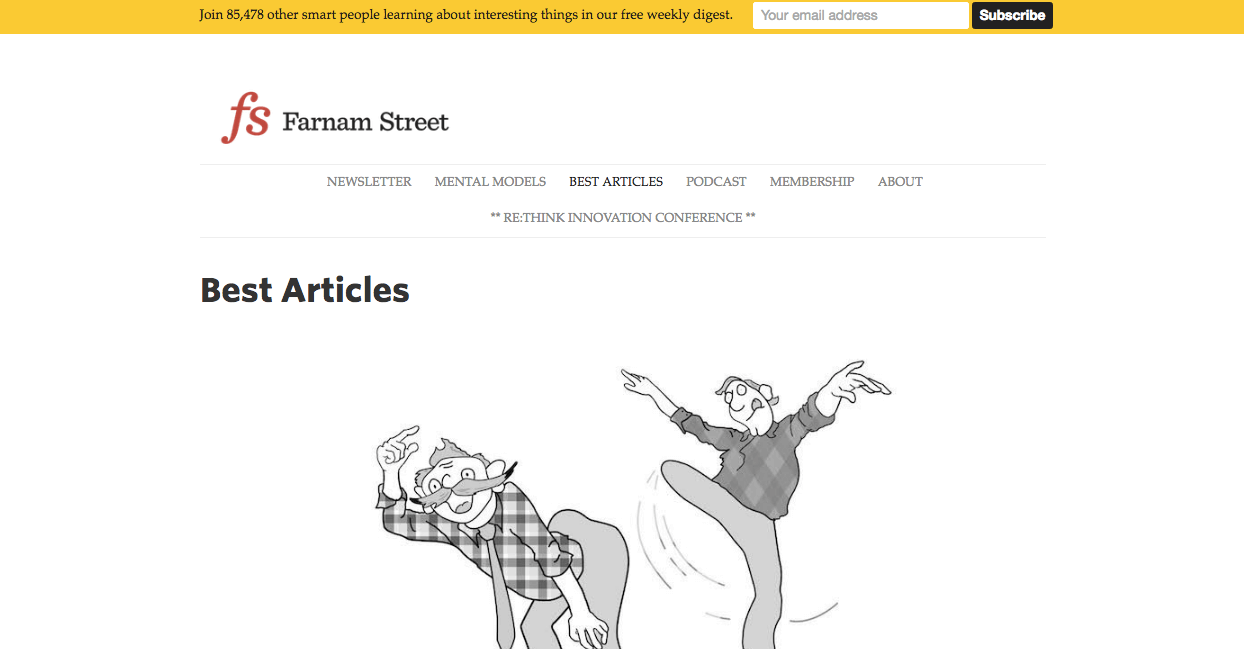Click the 'Best Articles' page heading
1244x649 pixels.
305,290
